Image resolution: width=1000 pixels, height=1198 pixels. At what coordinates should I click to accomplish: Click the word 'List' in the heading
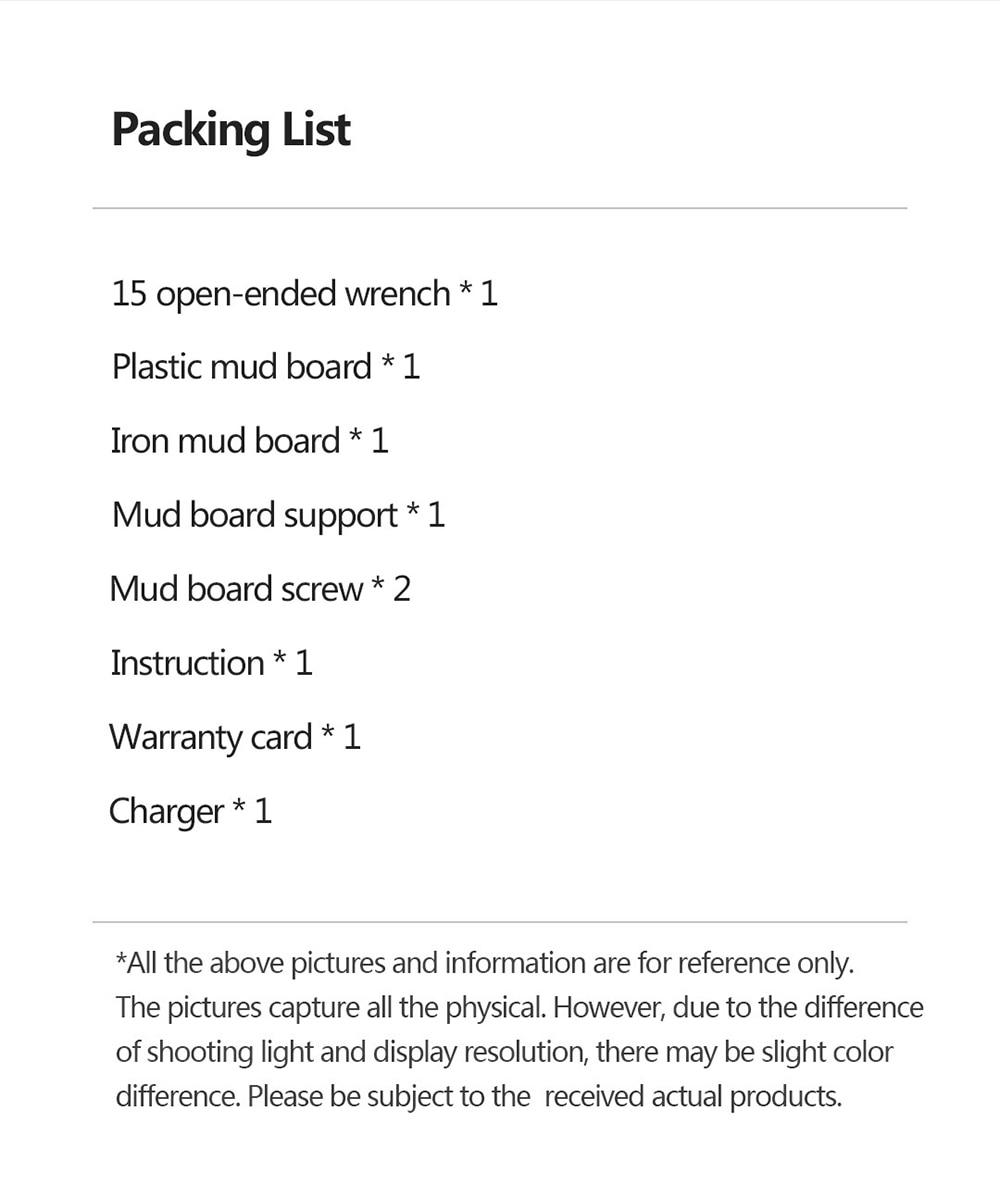pos(316,129)
